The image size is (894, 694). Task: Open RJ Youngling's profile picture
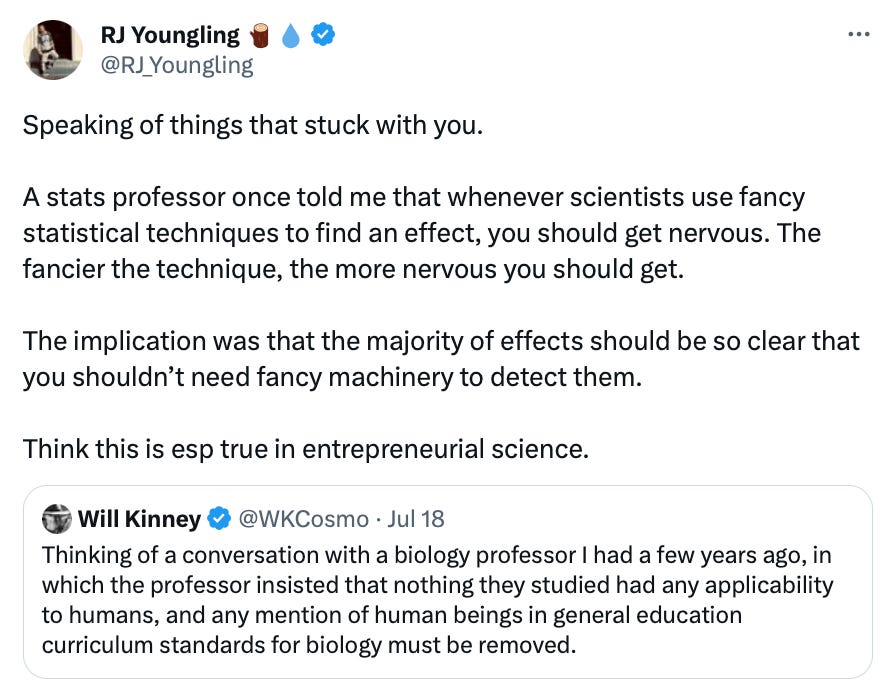[x=52, y=49]
